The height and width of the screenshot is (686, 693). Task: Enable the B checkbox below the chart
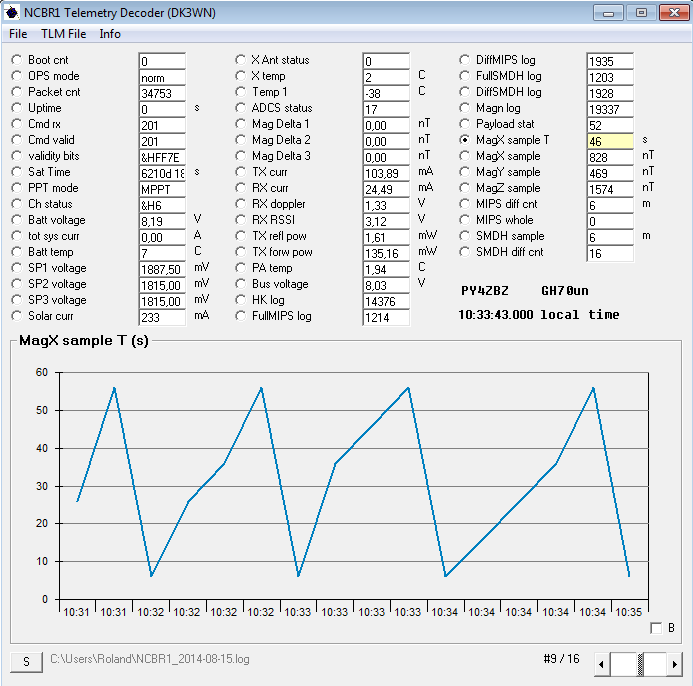coord(656,628)
